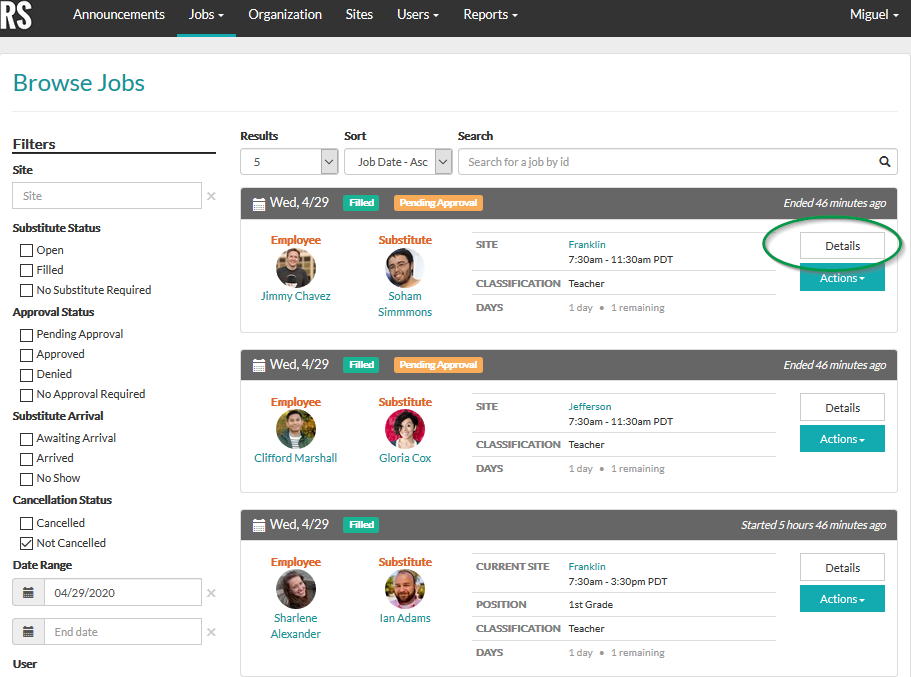
Task: Clear the start date 04/29/2020 with its X
Action: click(211, 593)
